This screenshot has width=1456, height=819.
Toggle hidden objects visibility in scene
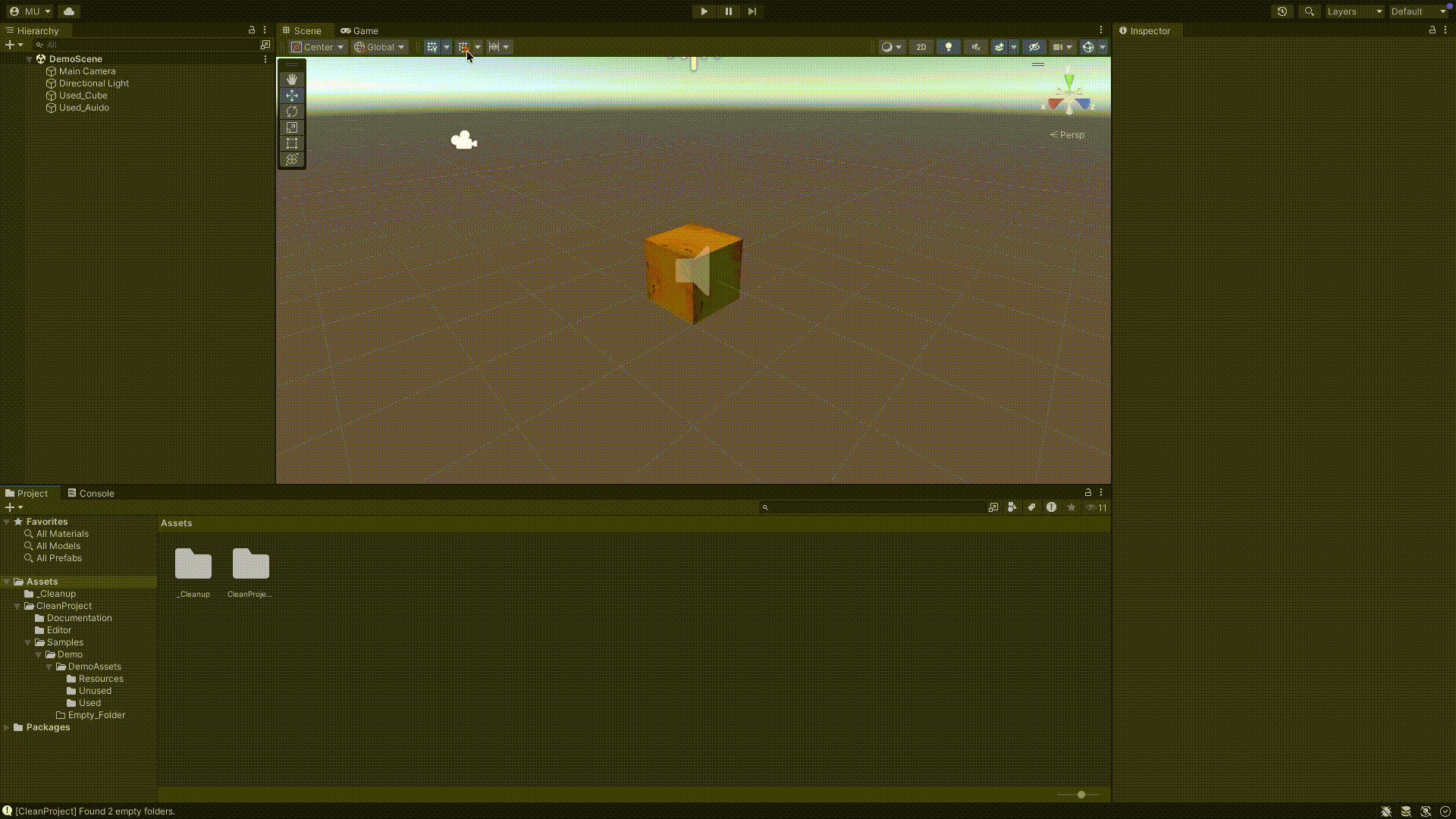point(1034,47)
